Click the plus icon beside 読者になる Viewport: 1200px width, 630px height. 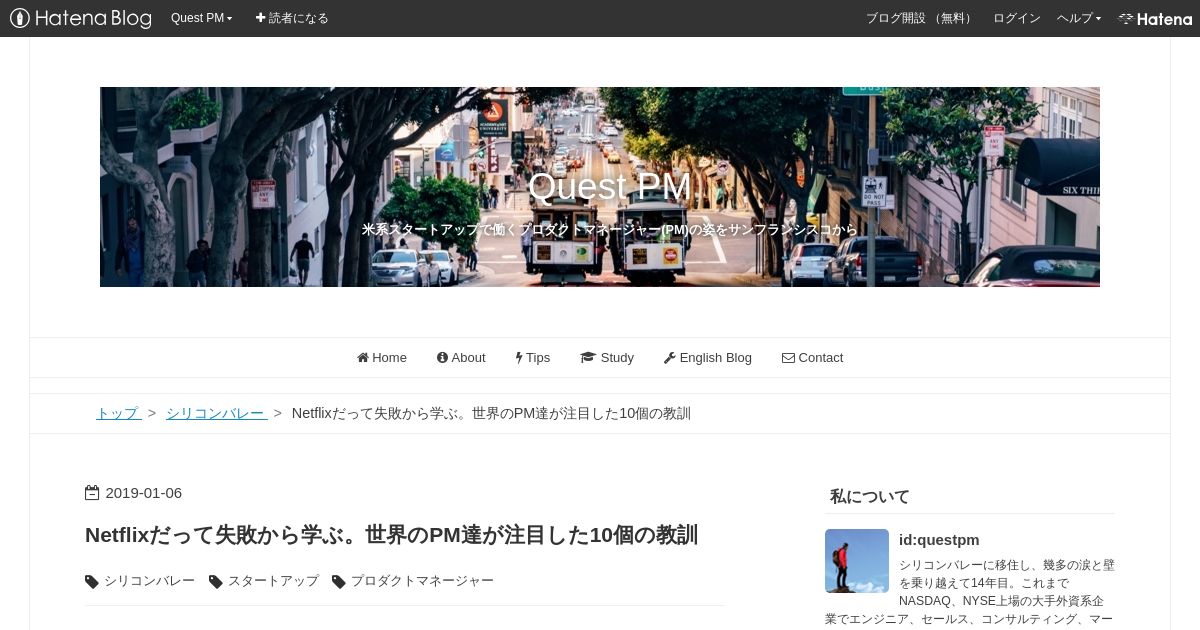260,18
